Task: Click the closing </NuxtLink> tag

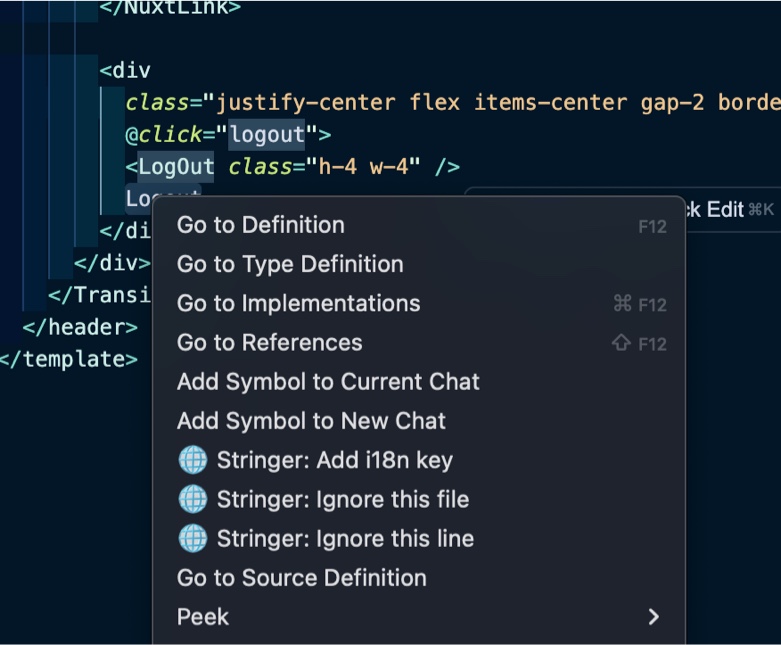Action: (170, 7)
